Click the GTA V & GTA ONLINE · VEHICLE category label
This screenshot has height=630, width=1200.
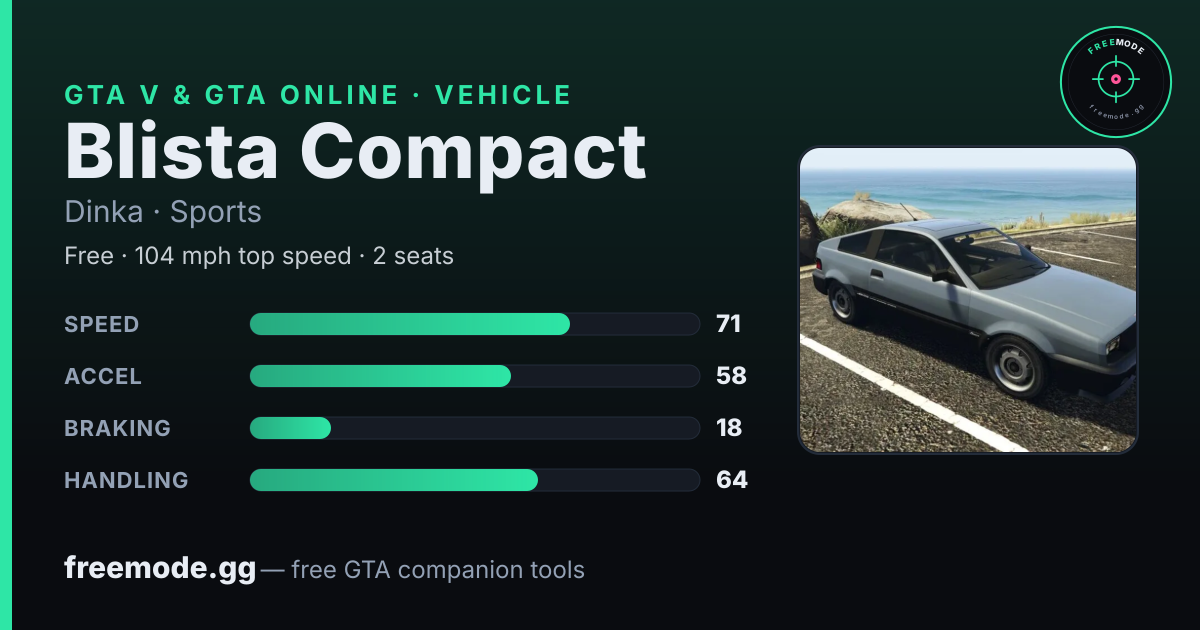point(318,95)
